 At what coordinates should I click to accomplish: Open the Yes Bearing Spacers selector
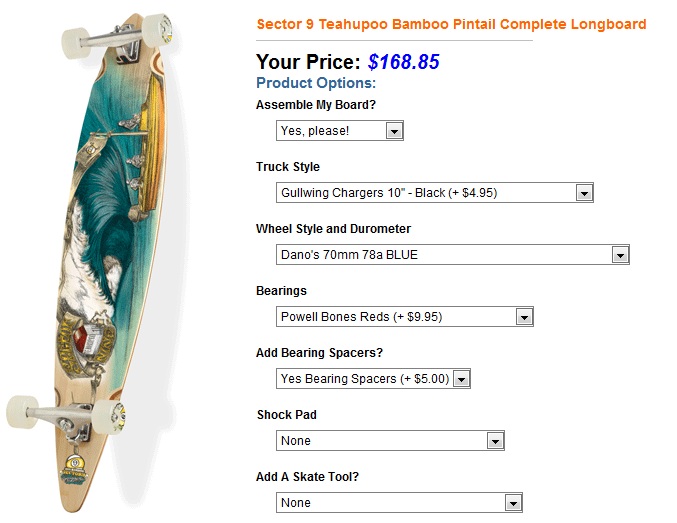[x=373, y=379]
